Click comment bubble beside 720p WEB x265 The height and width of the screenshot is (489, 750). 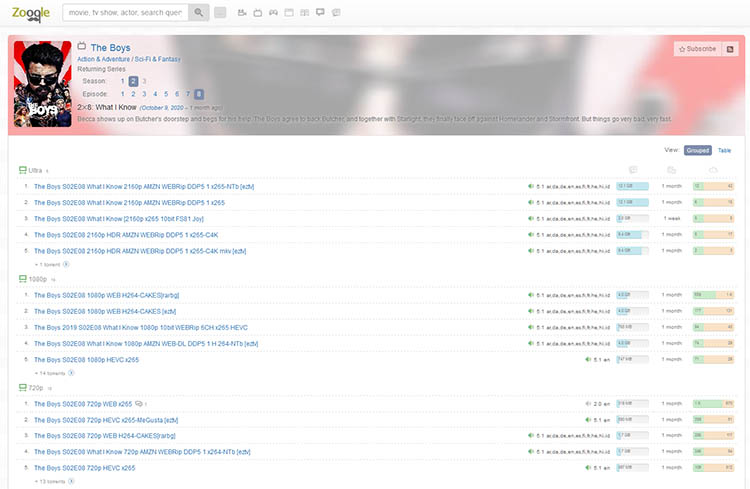point(139,404)
